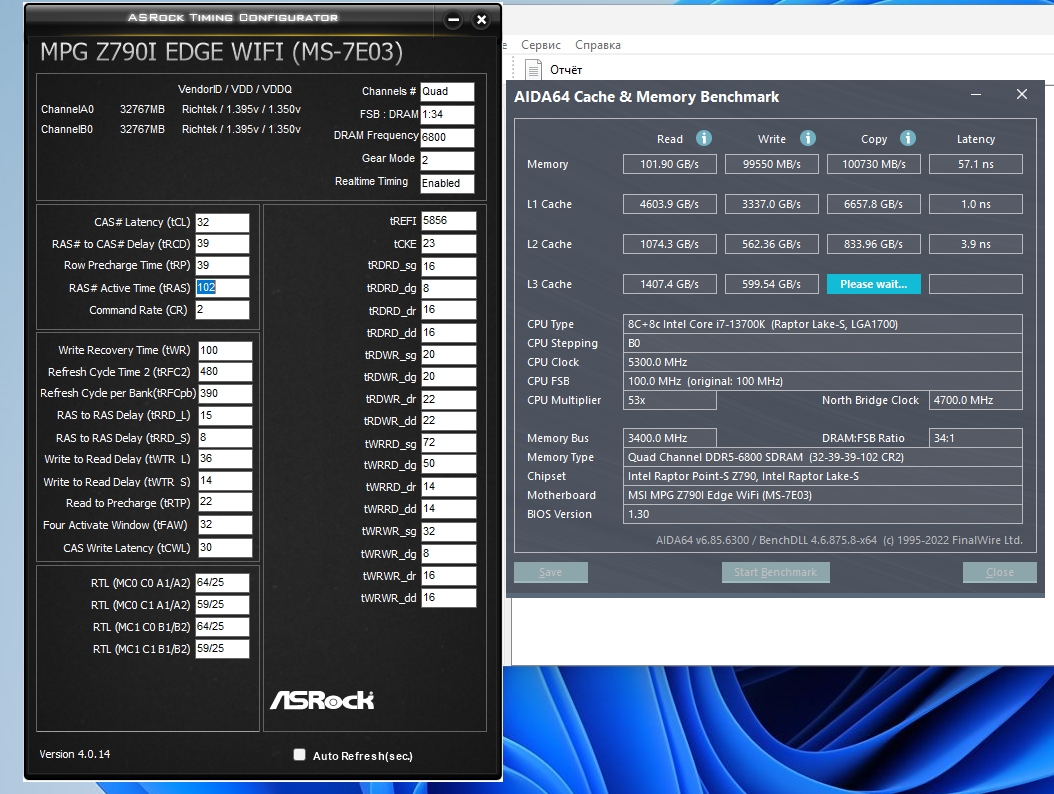Click the L2 Cache Write value 562.36 GB/s
Image resolution: width=1054 pixels, height=794 pixels.
(x=772, y=244)
